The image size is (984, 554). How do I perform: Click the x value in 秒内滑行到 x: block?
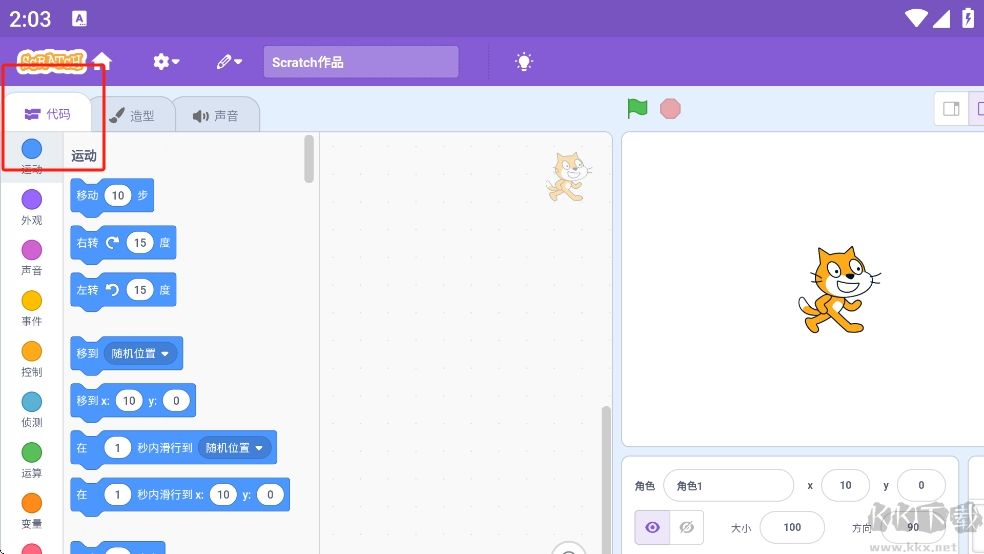[x=223, y=495]
